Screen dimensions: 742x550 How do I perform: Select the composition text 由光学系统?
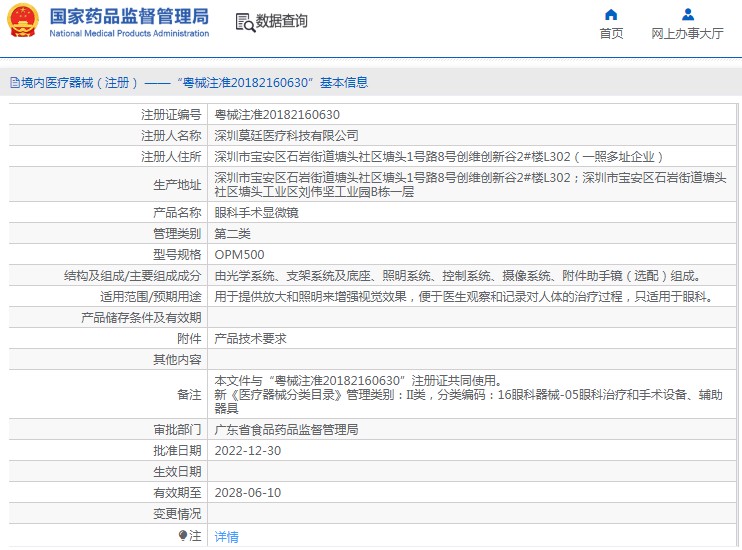[244, 275]
